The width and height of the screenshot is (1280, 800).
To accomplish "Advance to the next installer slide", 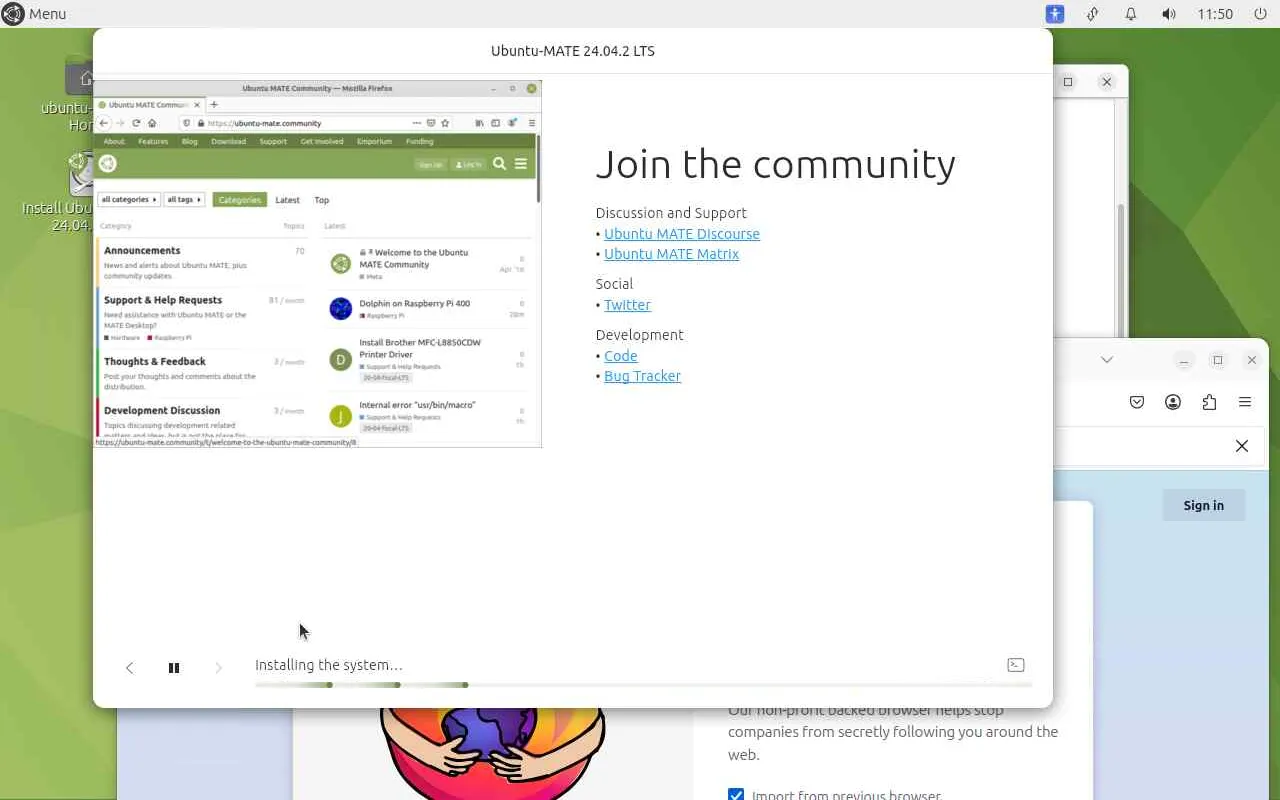I will (218, 668).
